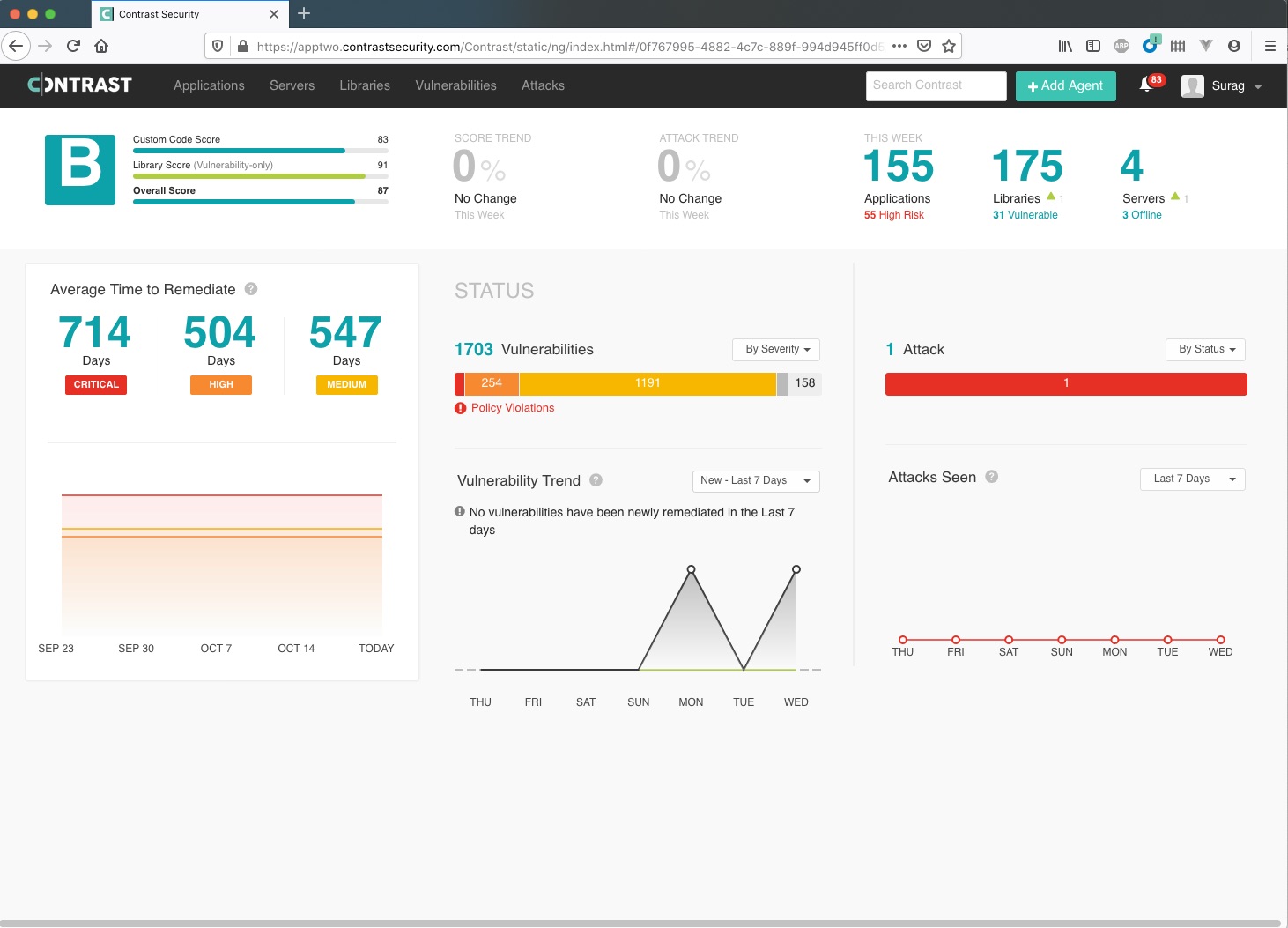This screenshot has height=928, width=1288.
Task: Expand the By Severity dropdown
Action: point(776,349)
